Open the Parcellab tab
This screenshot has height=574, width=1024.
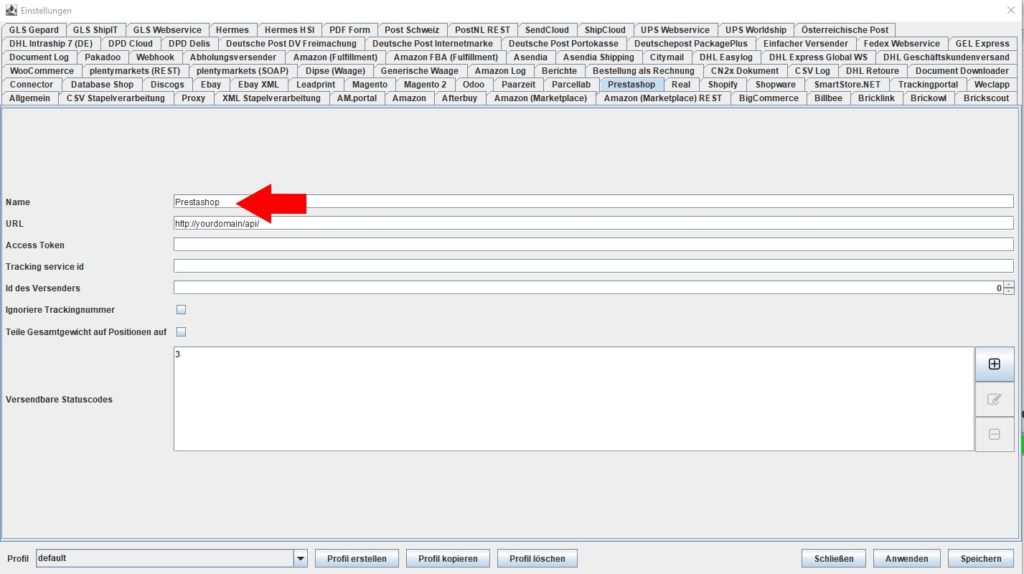pyautogui.click(x=571, y=84)
